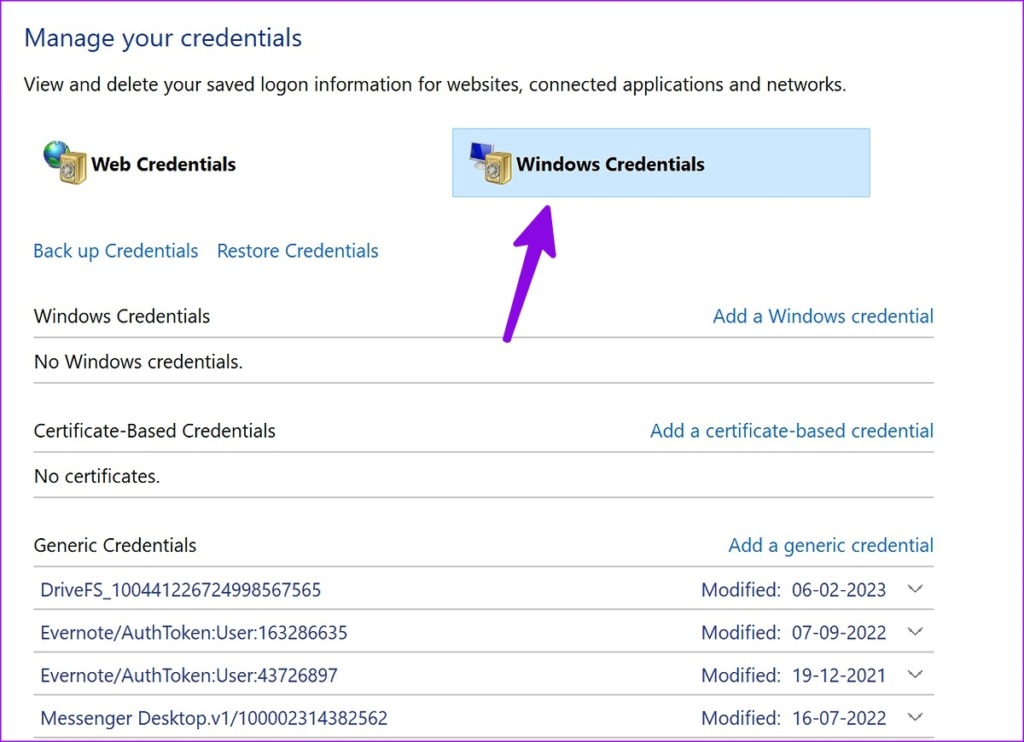Click Add a Windows credential

823,316
